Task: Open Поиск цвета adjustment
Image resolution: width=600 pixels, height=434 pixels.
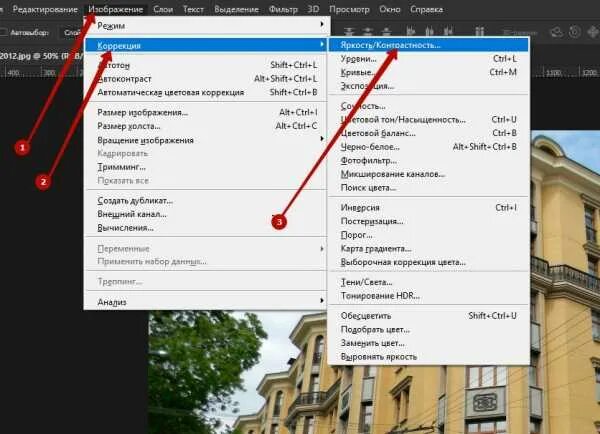Action: click(x=429, y=188)
